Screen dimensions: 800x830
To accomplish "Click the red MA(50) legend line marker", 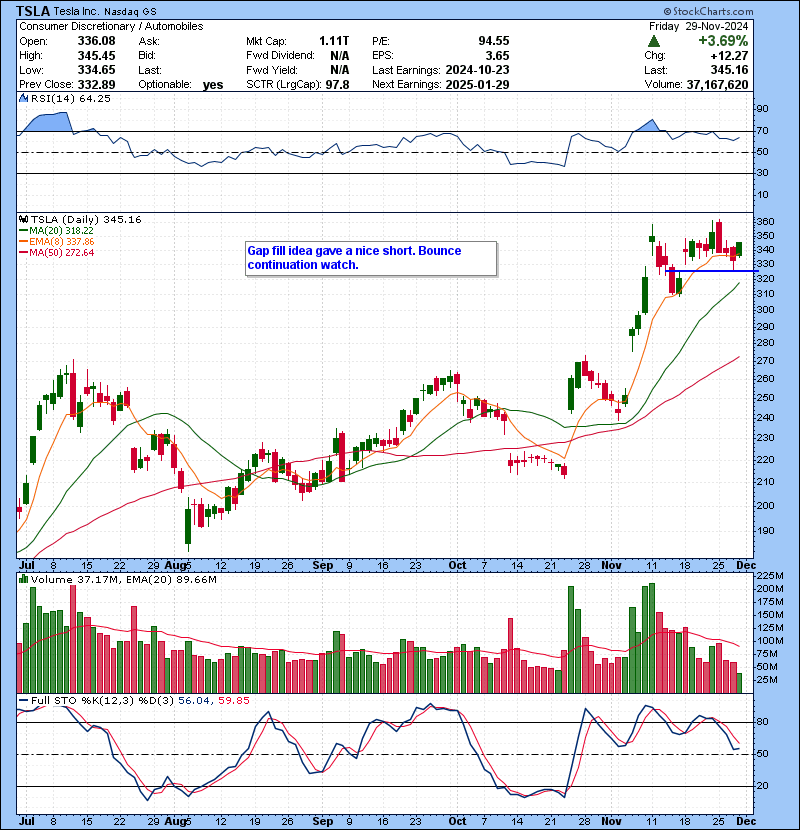I will click(x=23, y=253).
